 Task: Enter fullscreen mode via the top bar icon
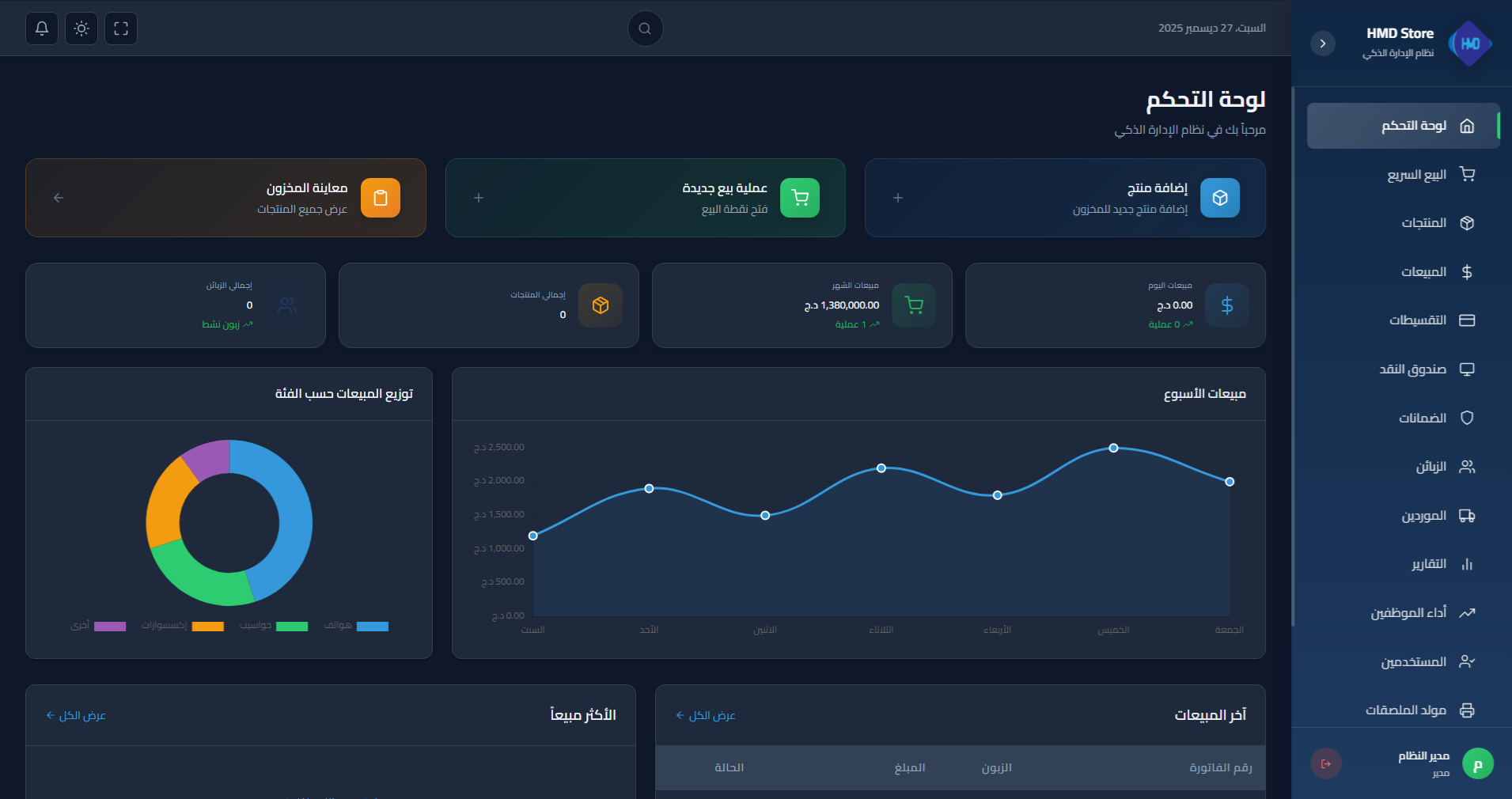121,28
